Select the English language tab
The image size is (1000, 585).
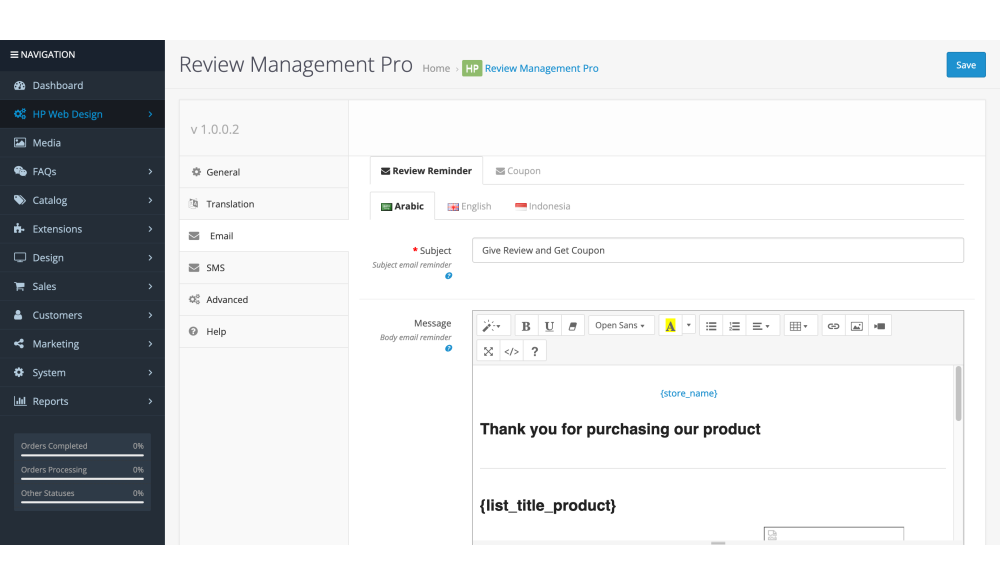pos(469,206)
